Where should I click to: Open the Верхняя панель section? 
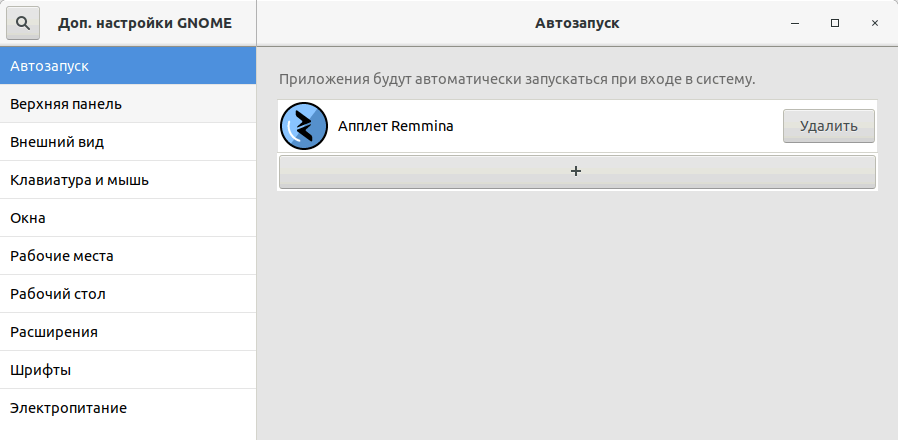[128, 104]
